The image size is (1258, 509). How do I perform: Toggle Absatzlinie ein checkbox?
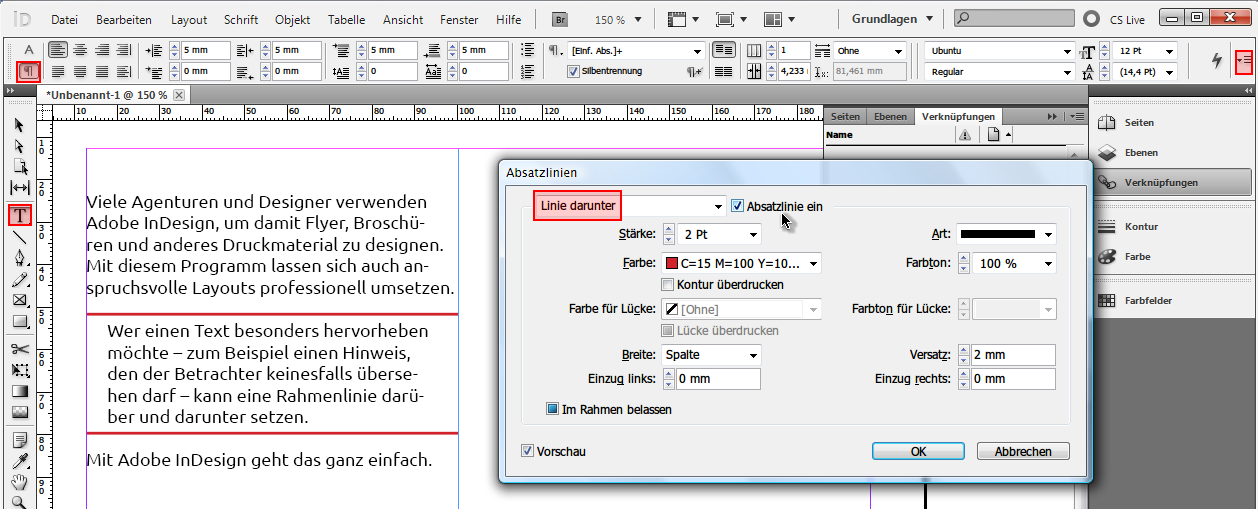(x=738, y=206)
